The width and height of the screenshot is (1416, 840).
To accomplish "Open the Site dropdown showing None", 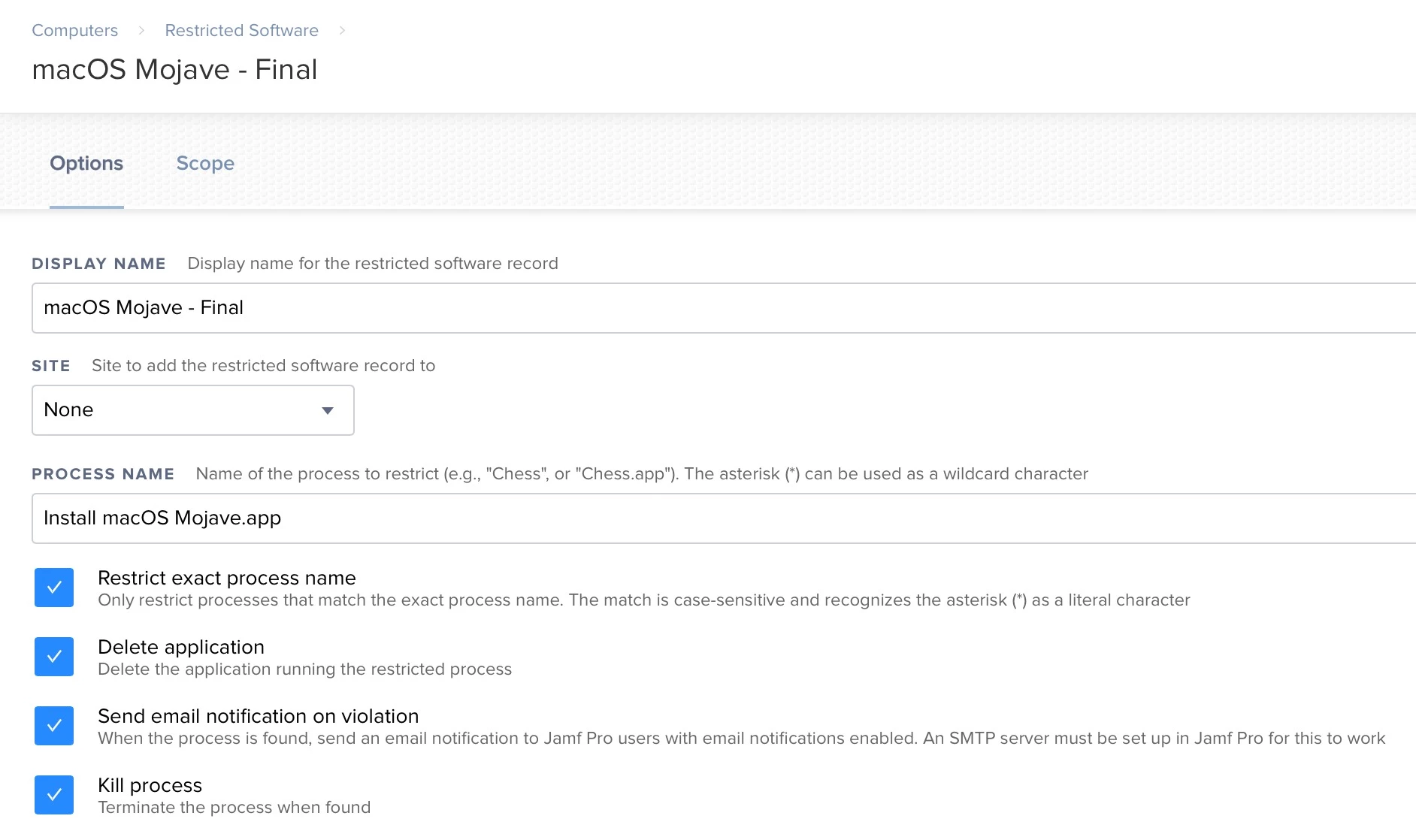I will 193,410.
